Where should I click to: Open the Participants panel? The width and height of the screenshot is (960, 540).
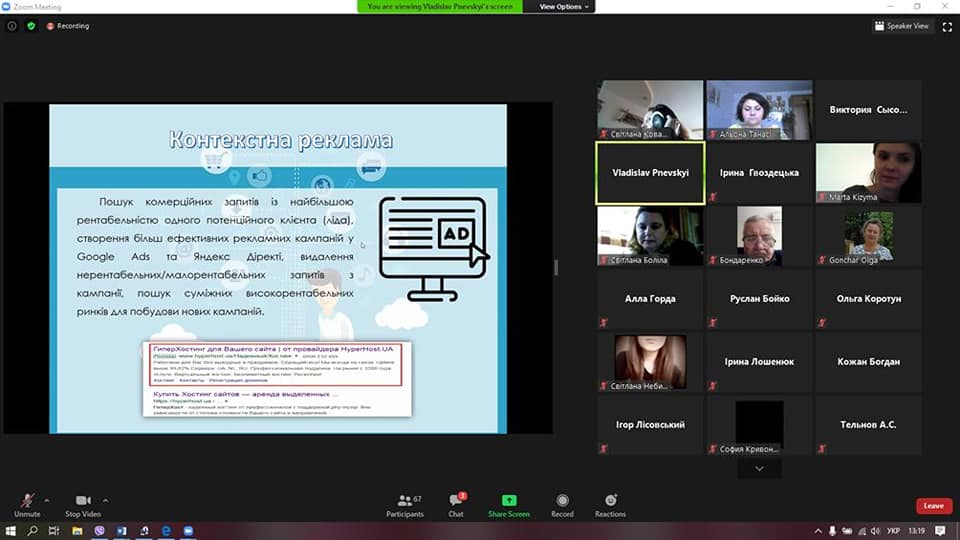(404, 502)
